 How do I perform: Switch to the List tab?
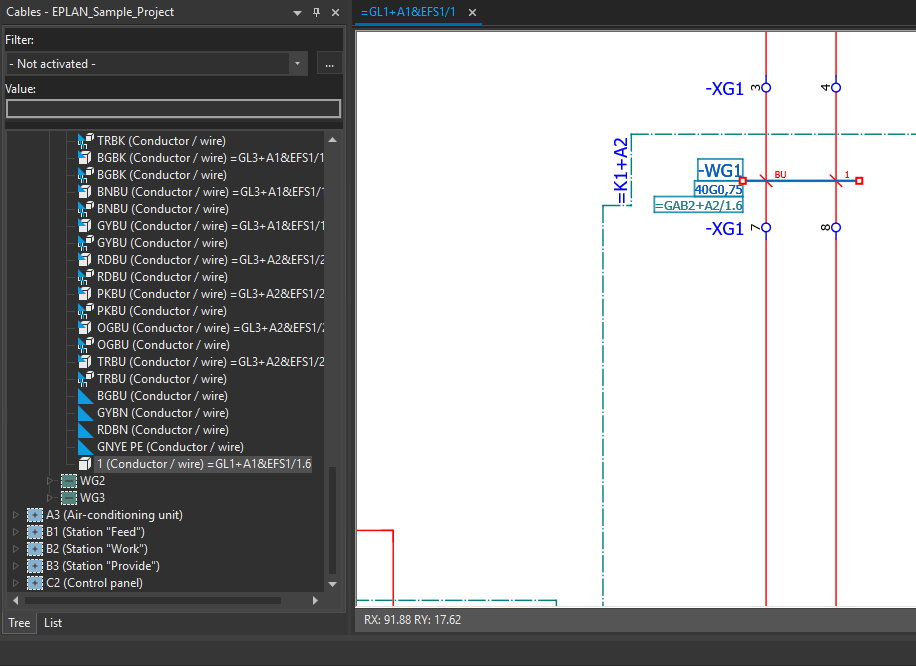[x=52, y=622]
